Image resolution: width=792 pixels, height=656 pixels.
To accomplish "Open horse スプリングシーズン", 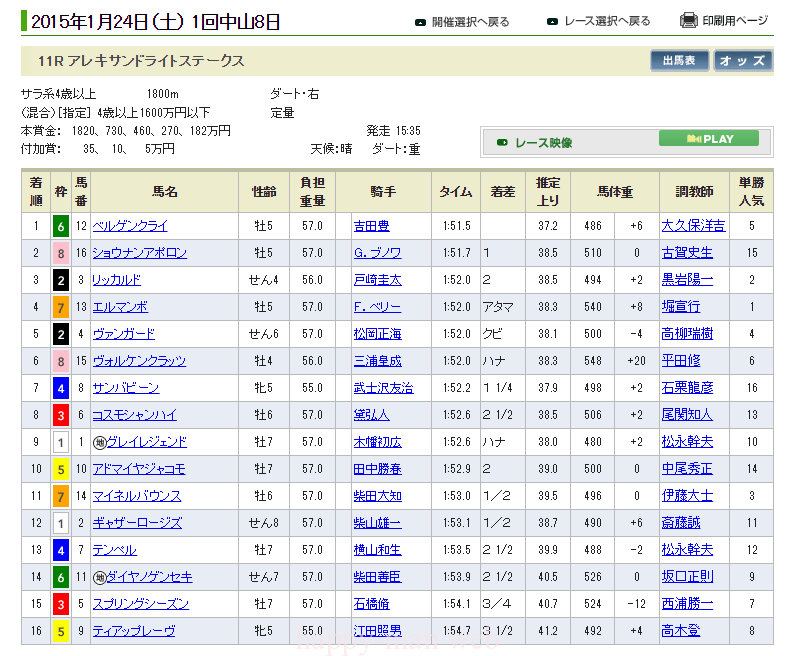I will click(x=140, y=604).
